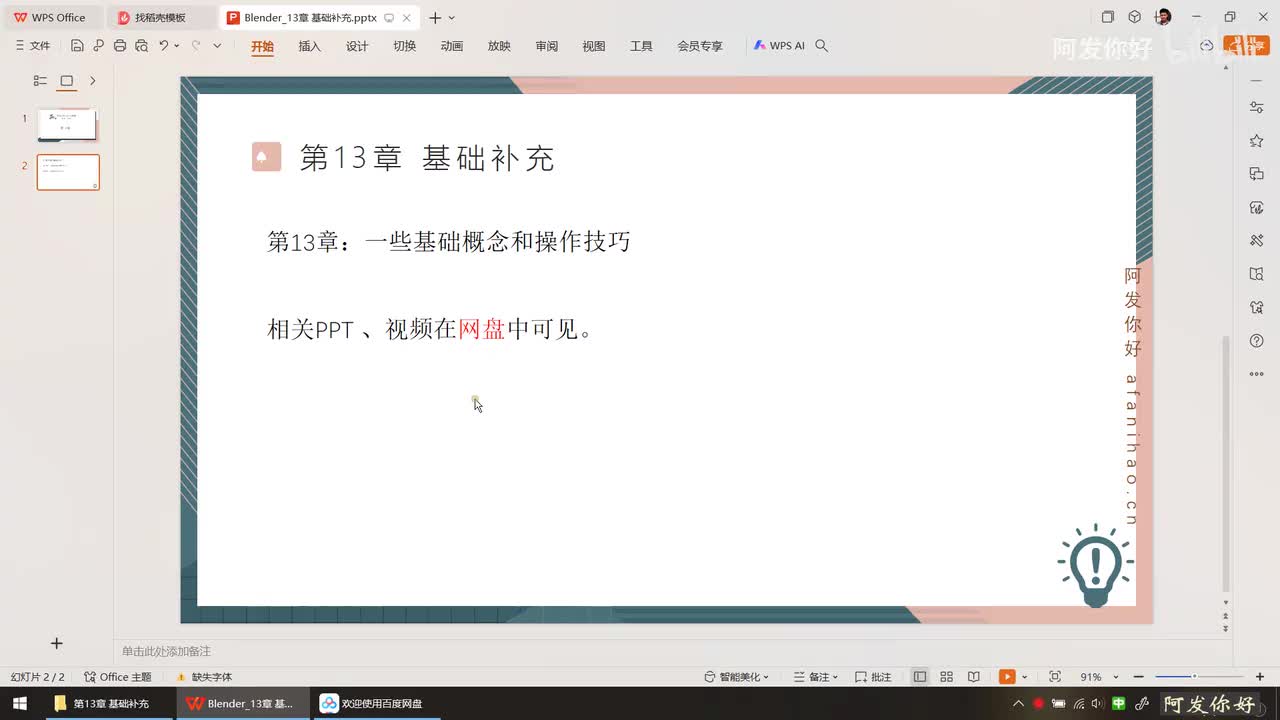Switch to Slide Sorter grid view
The image size is (1280, 720).
coord(947,677)
